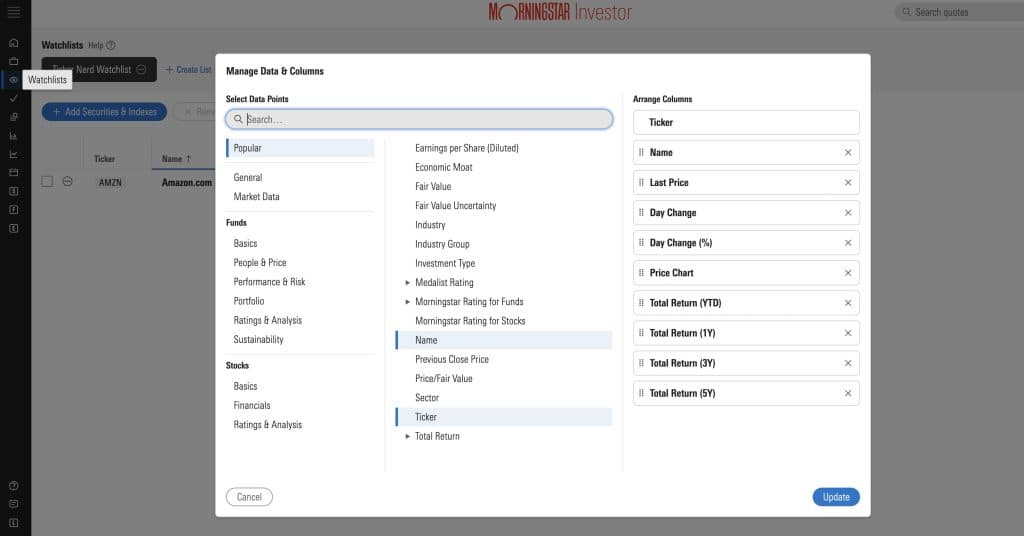Viewport: 1024px width, 536px height.
Task: Click the Search quotes field
Action: pyautogui.click(x=960, y=12)
